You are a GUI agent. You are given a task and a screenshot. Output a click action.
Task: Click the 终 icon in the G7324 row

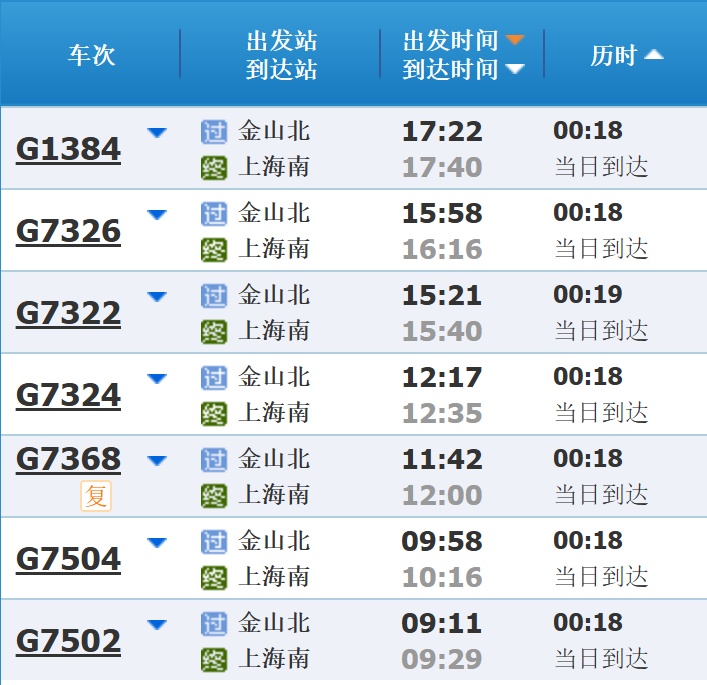click(214, 414)
